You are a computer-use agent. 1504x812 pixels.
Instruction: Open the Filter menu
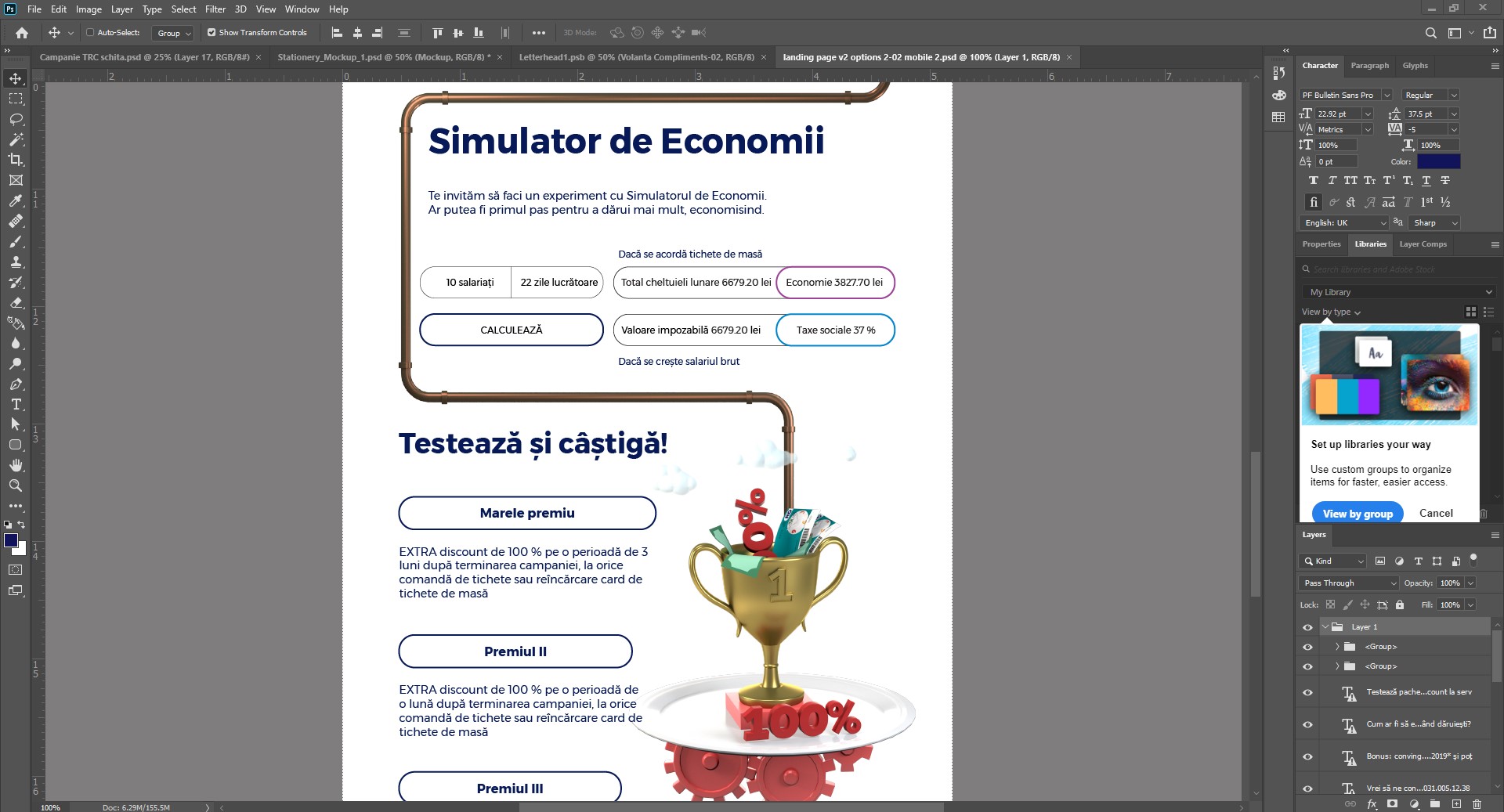point(215,9)
